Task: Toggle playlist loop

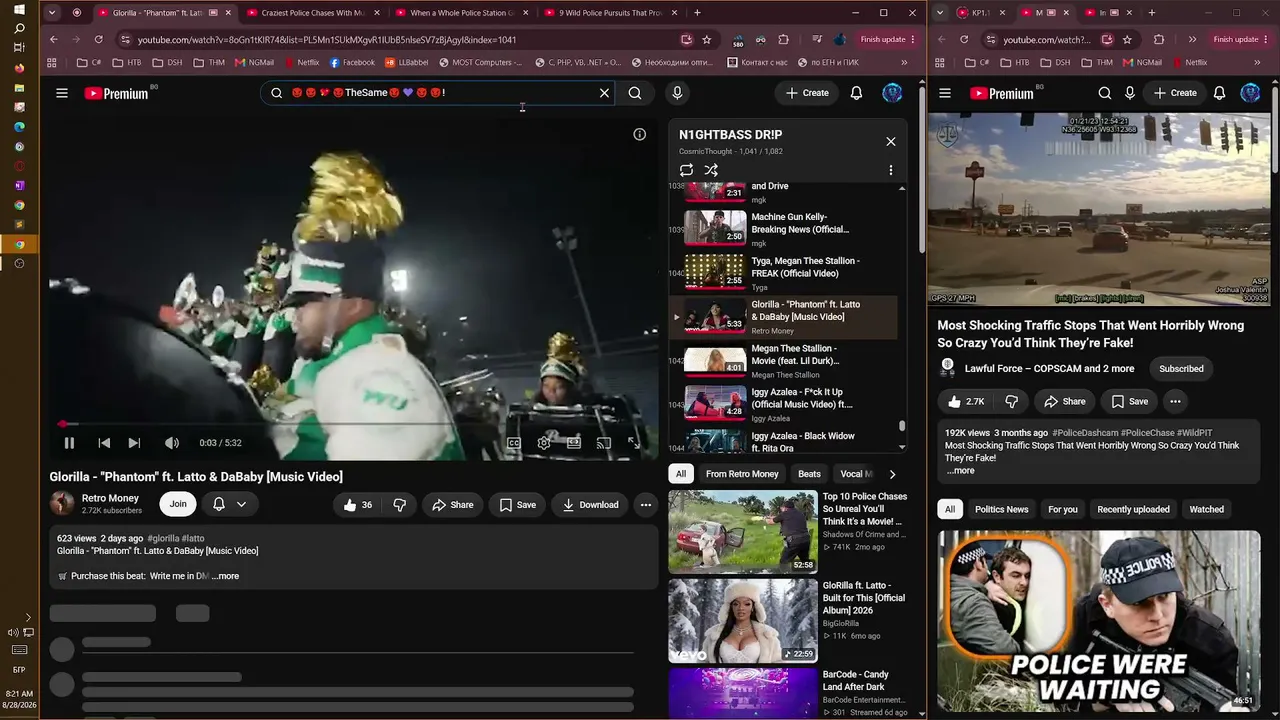Action: point(686,170)
